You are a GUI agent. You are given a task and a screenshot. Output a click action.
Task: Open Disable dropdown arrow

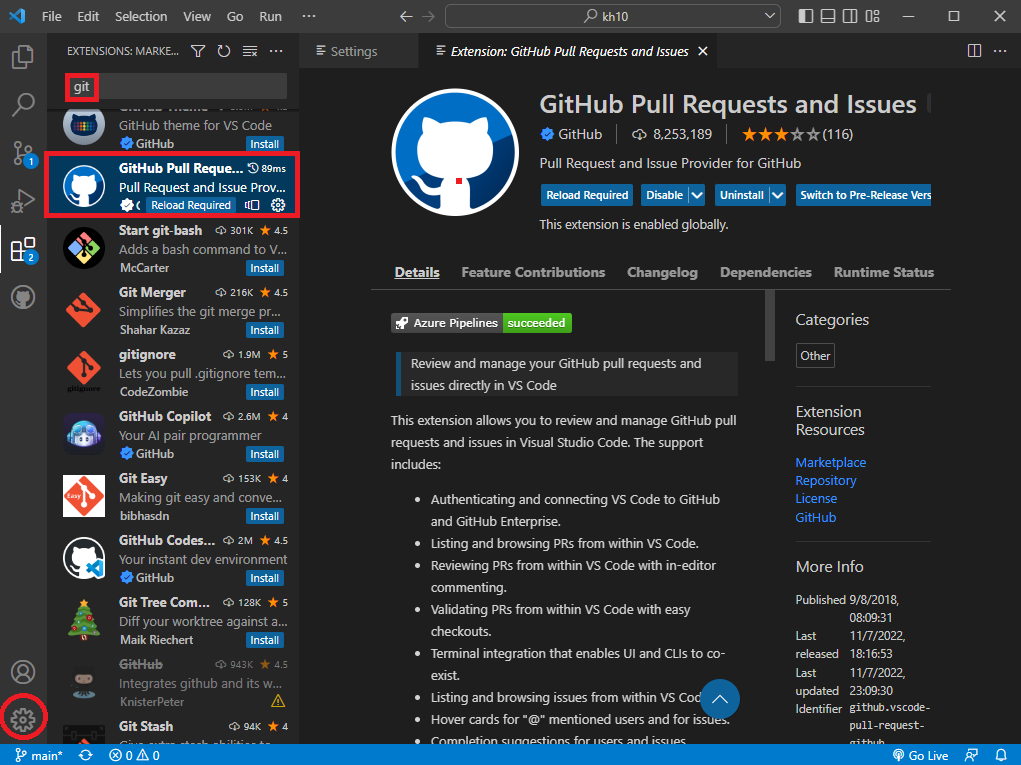point(697,195)
